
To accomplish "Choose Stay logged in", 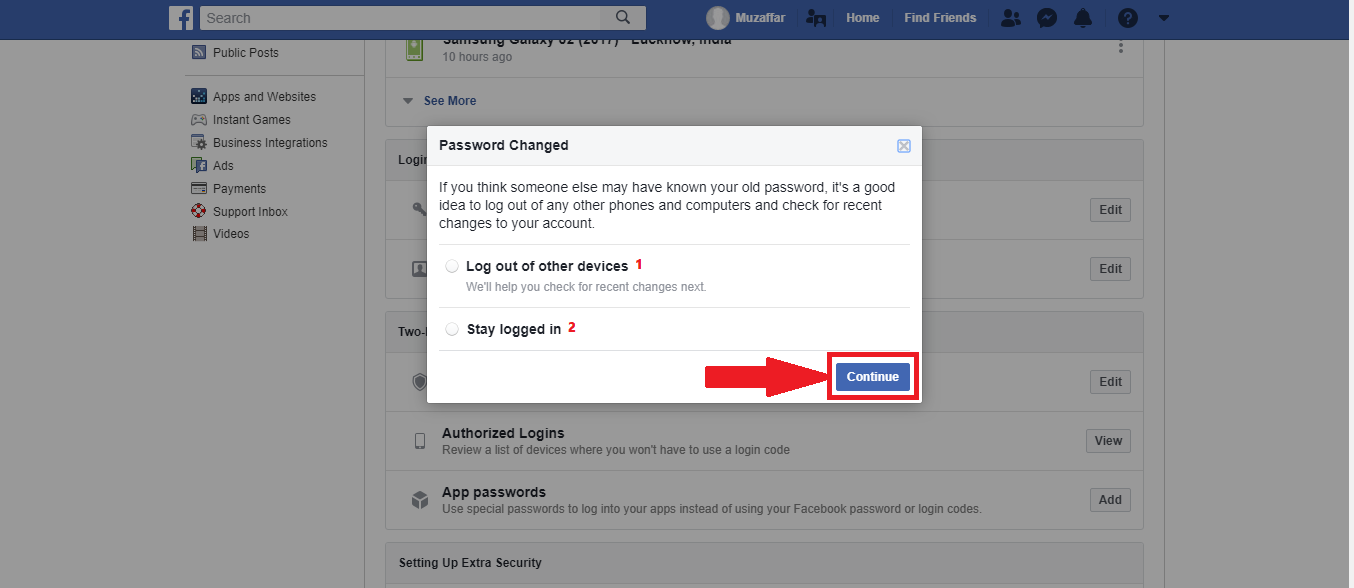I will tap(452, 328).
